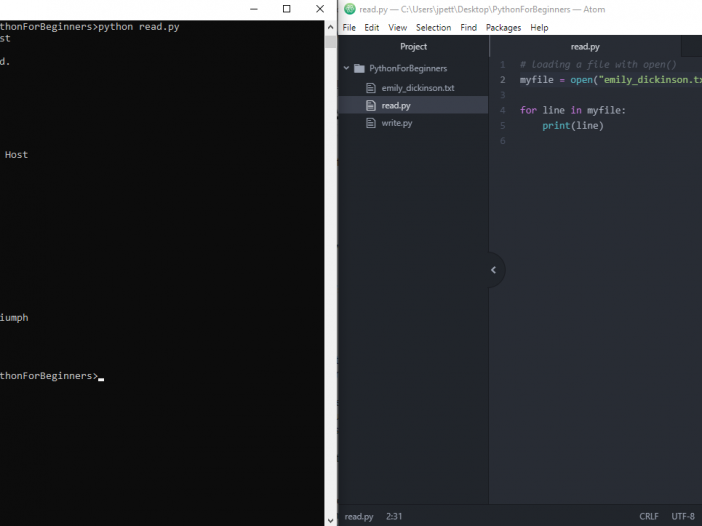
Task: Open the Find menu
Action: coord(468,28)
